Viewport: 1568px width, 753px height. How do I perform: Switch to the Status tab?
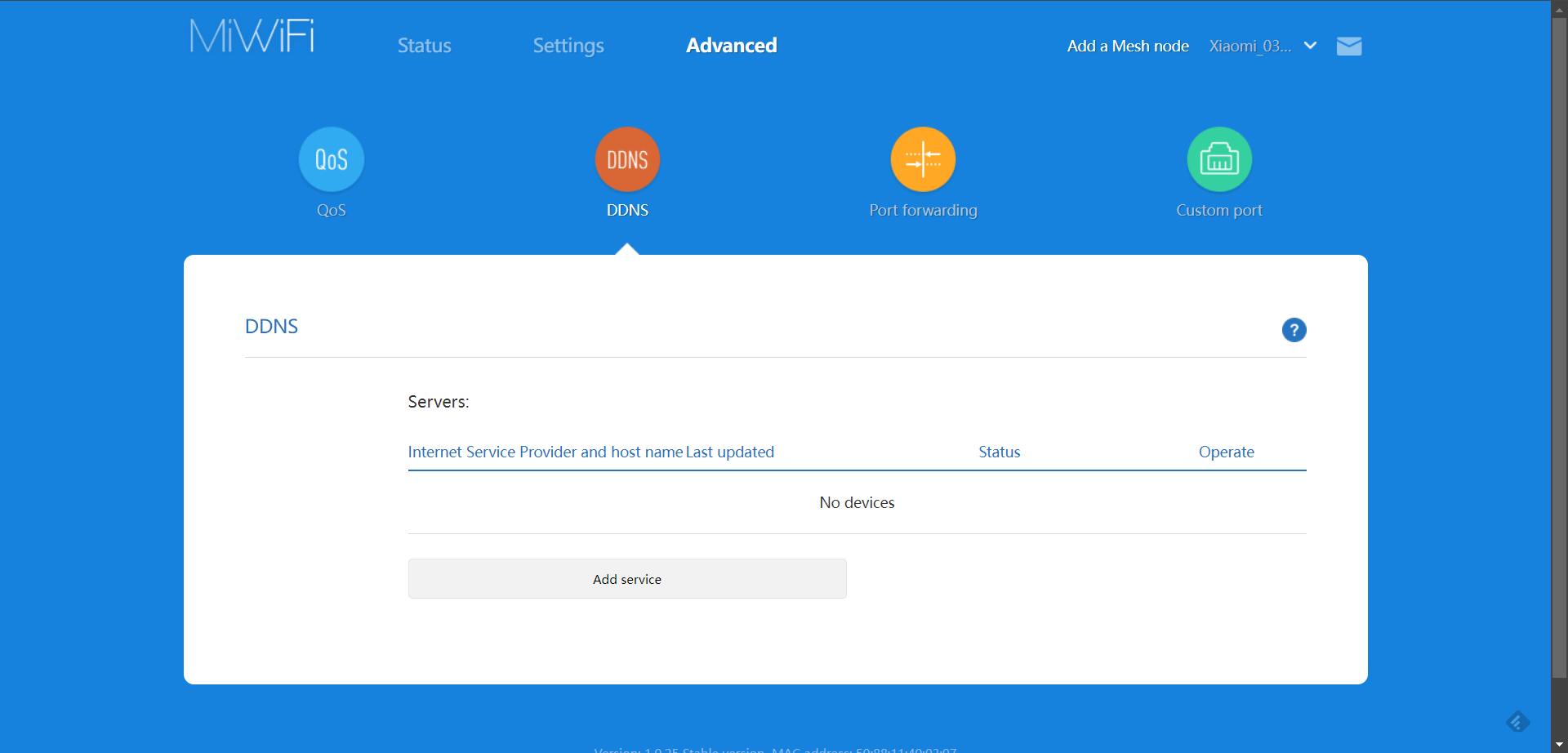[x=424, y=46]
